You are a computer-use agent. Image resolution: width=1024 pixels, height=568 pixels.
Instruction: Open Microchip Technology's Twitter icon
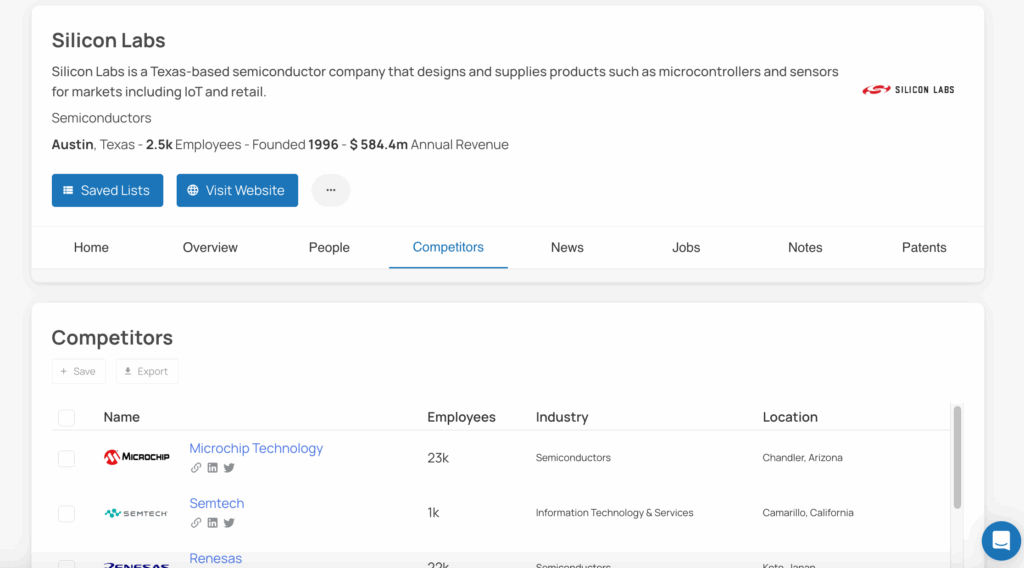pyautogui.click(x=229, y=468)
